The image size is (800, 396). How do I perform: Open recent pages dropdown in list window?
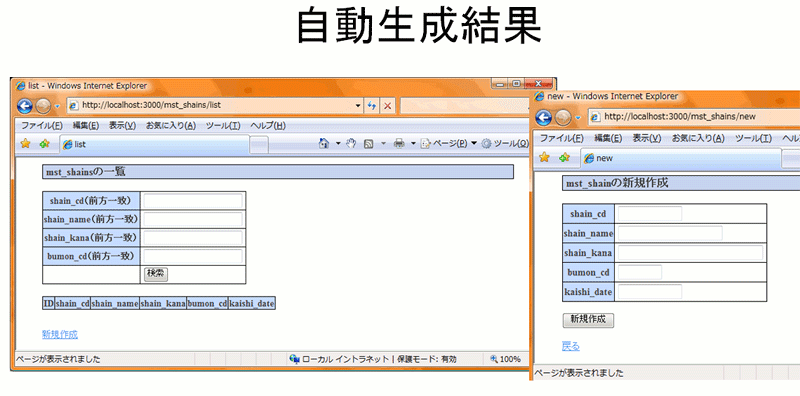click(x=57, y=106)
